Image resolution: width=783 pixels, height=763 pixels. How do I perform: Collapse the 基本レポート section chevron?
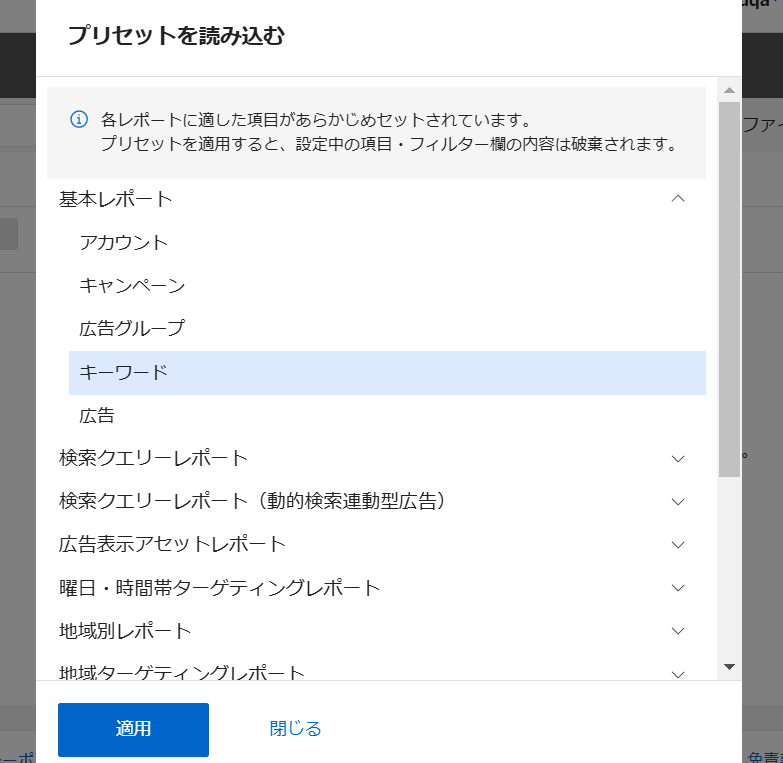pyautogui.click(x=678, y=199)
